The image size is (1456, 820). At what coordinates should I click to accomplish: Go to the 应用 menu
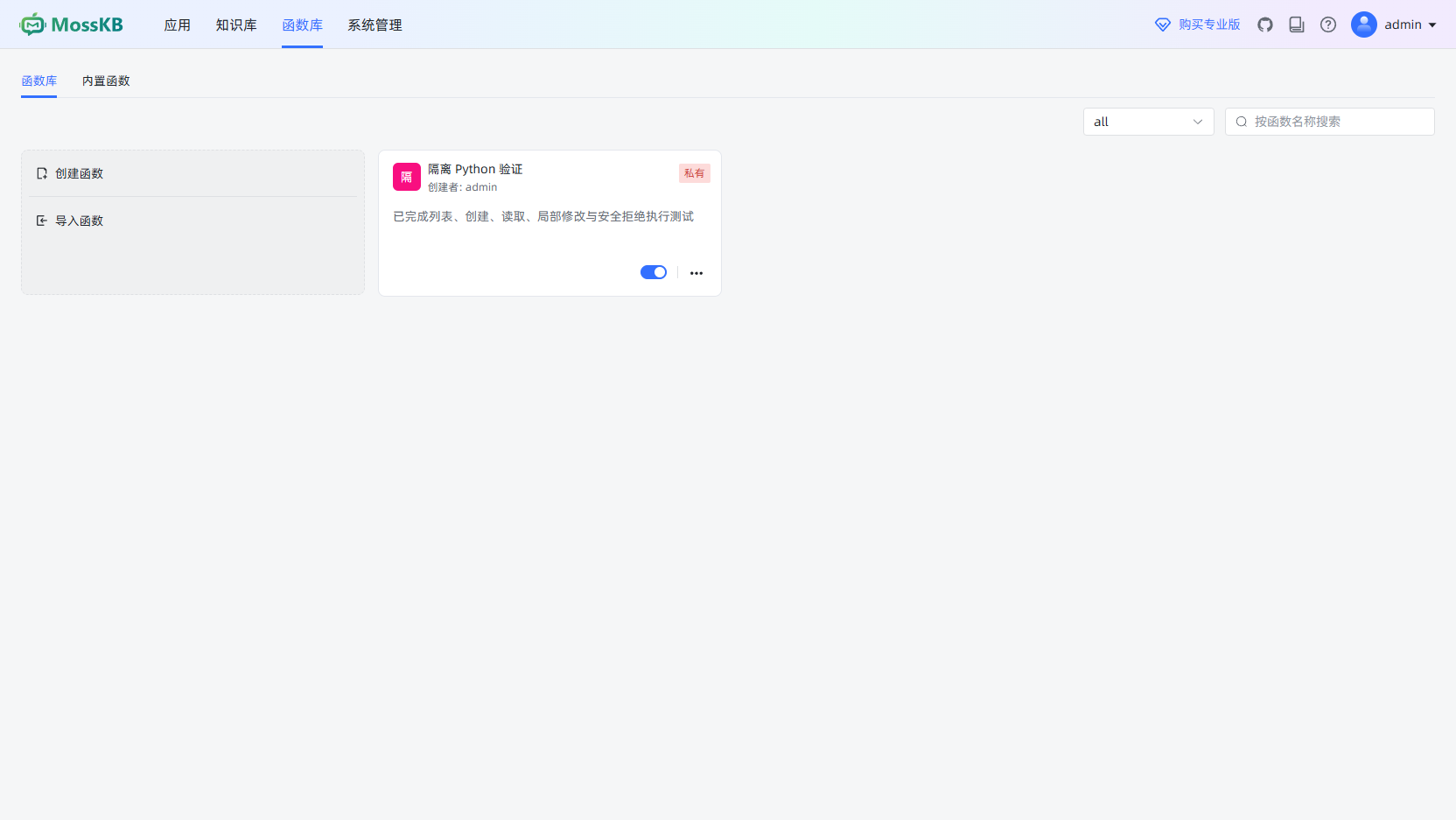click(x=178, y=25)
